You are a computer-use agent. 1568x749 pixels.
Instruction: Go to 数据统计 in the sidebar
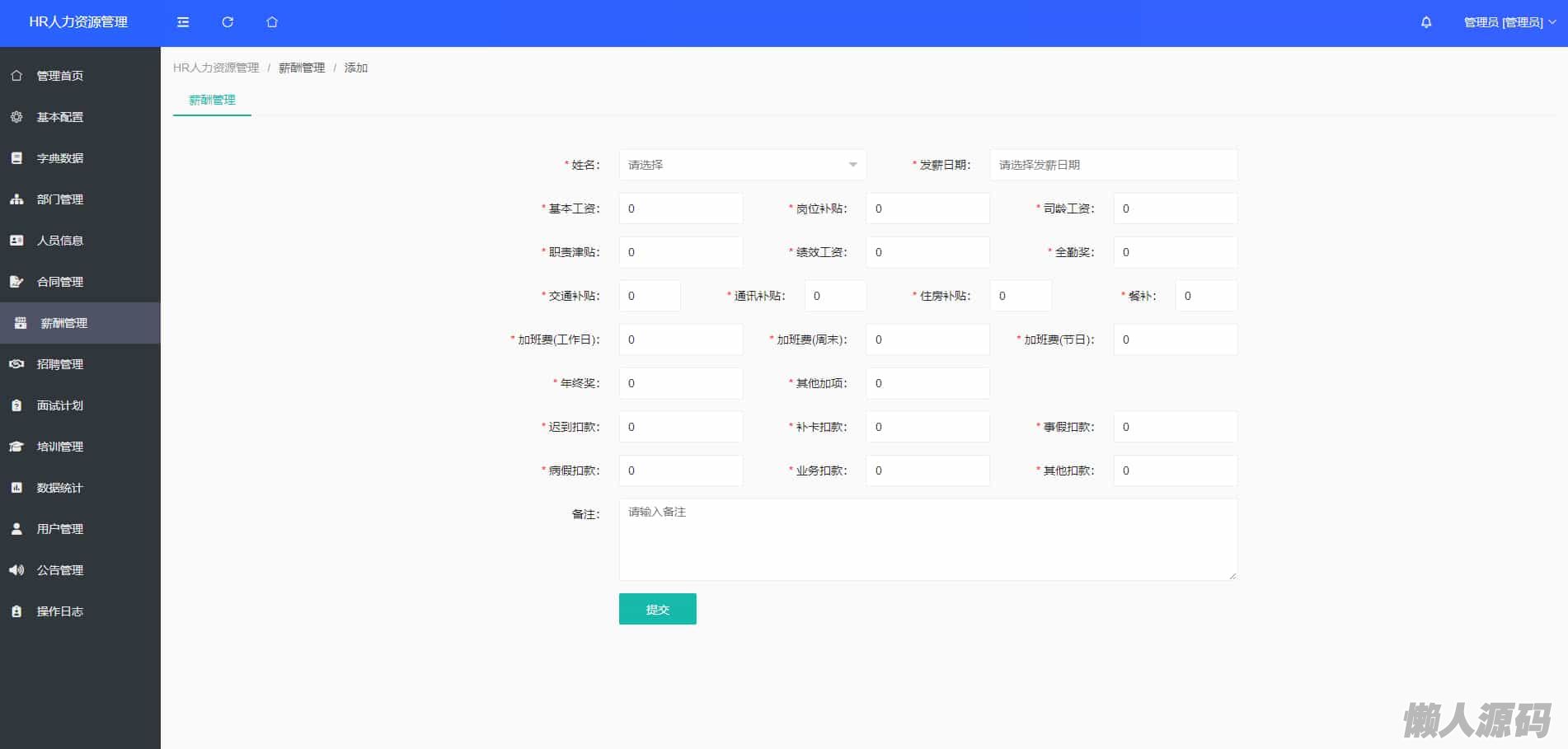click(80, 488)
